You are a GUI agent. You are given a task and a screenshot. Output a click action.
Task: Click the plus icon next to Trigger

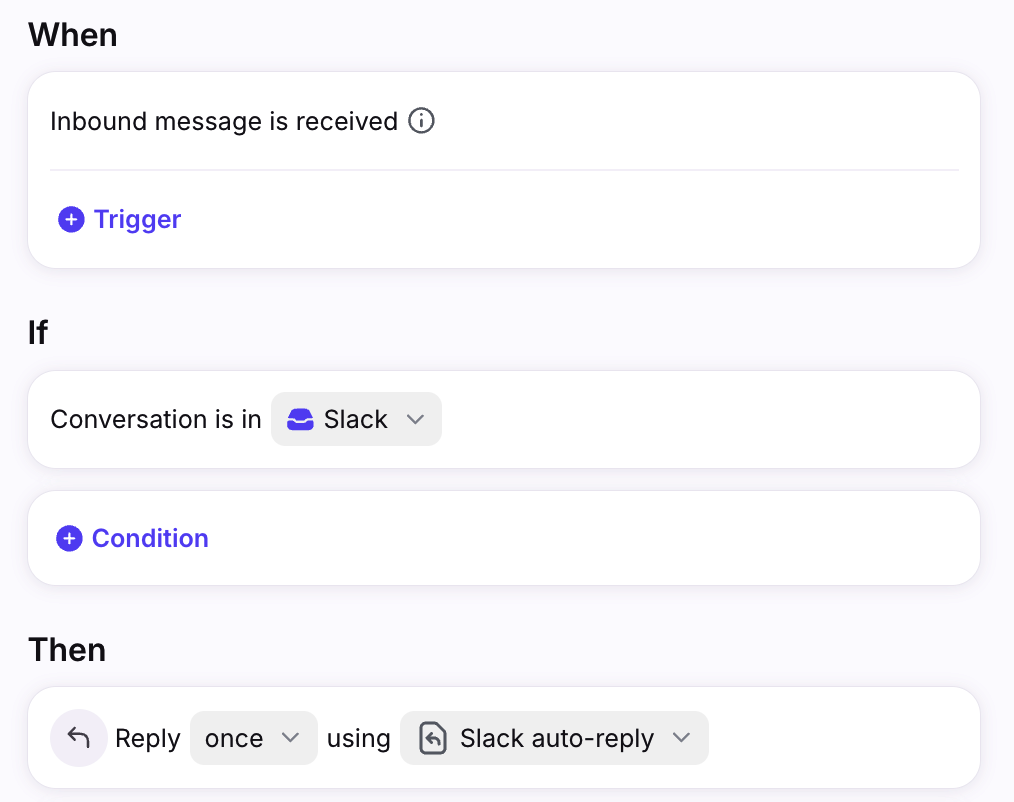pyautogui.click(x=71, y=220)
